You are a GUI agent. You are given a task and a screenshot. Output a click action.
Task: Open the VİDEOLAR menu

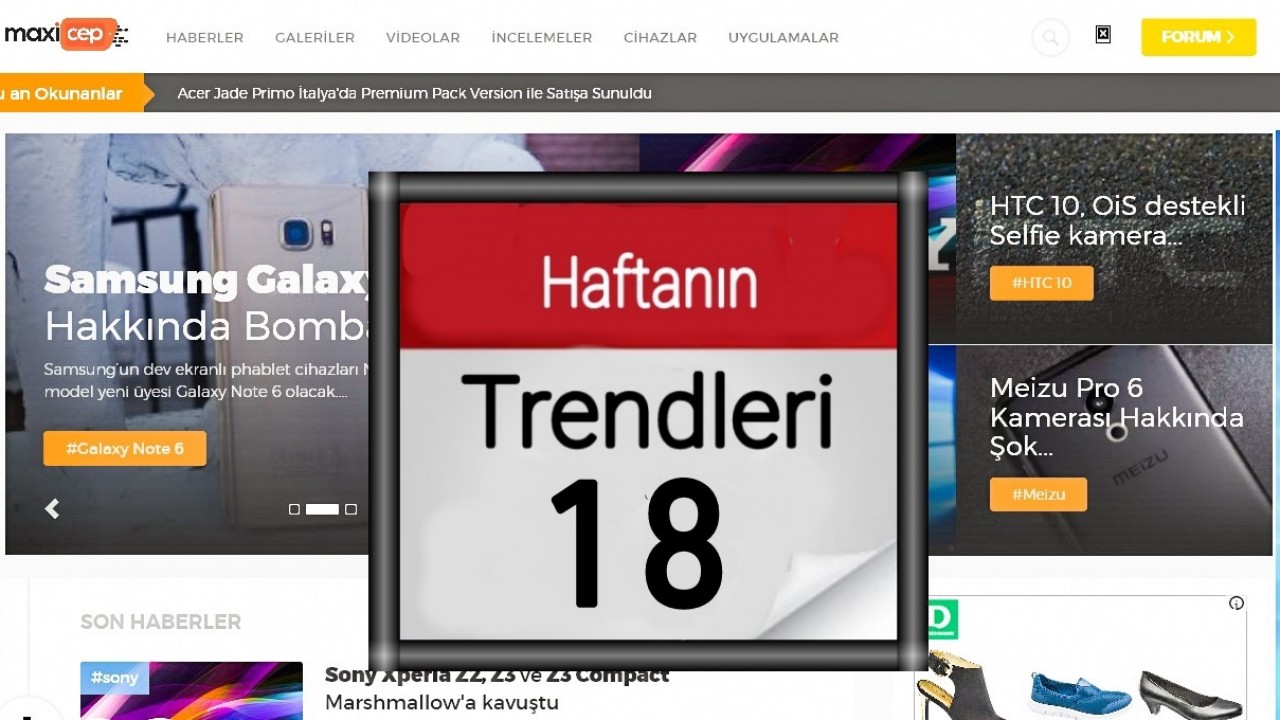[423, 38]
